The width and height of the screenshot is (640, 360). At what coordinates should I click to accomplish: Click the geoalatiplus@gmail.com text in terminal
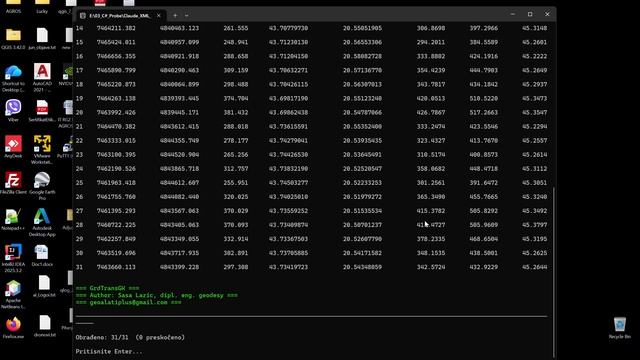129,302
